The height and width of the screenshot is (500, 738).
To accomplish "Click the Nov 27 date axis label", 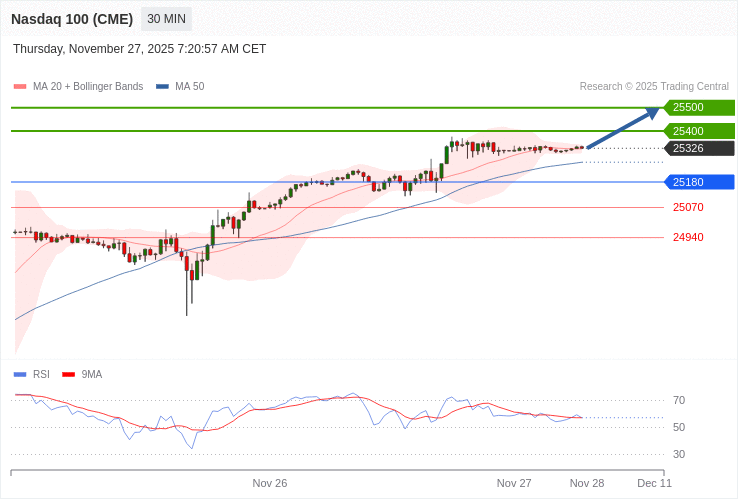I will tap(514, 484).
